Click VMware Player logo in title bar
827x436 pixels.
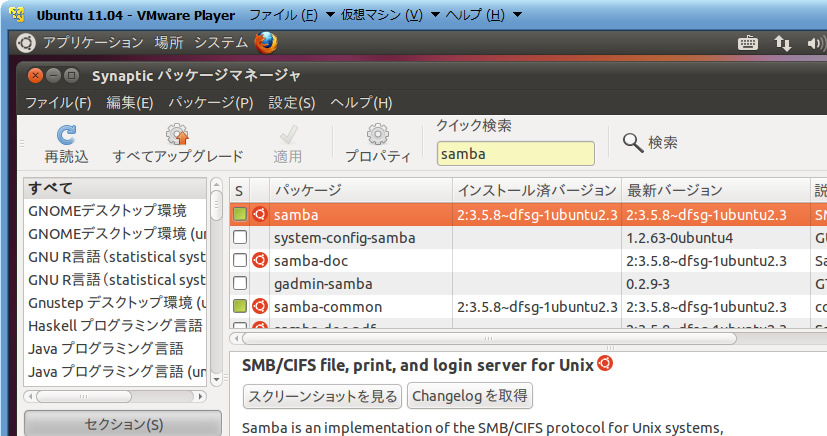(17, 15)
